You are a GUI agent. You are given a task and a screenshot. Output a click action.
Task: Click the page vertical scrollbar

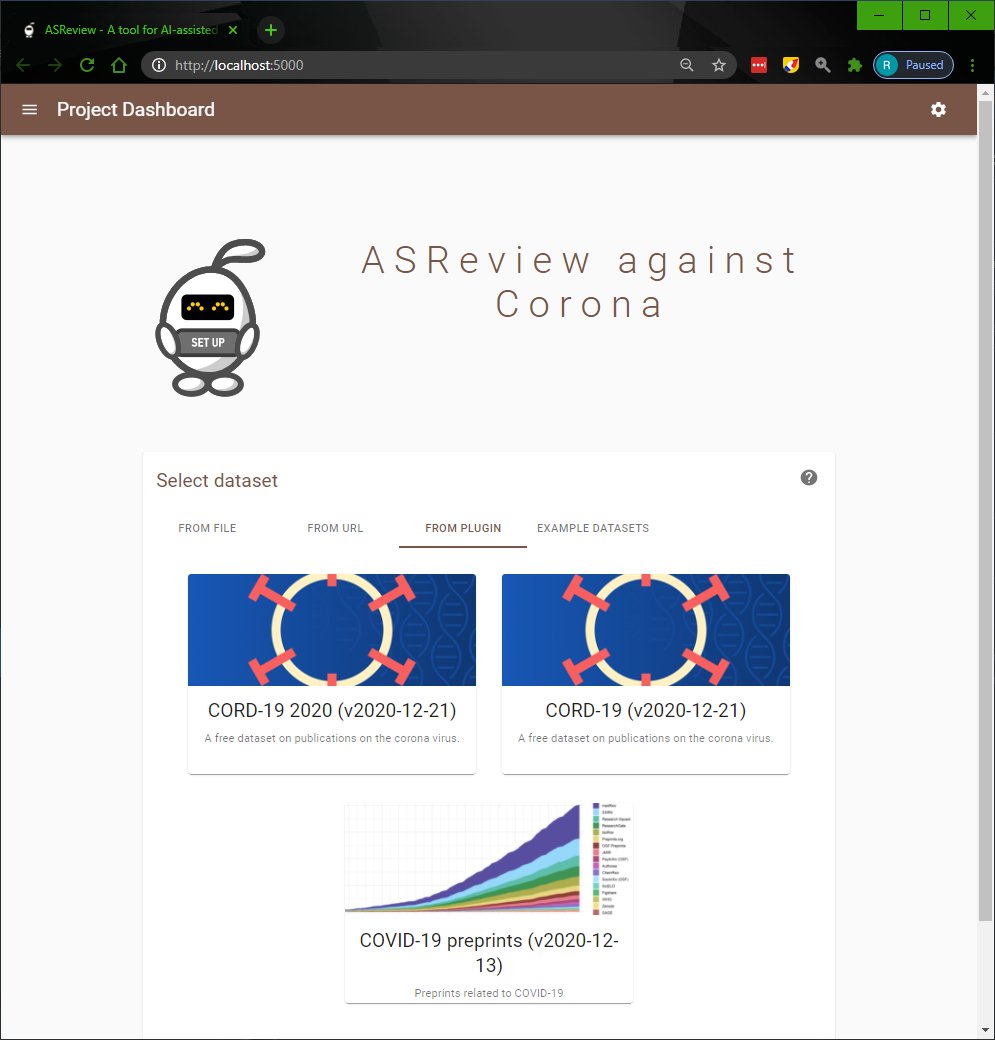(986, 511)
